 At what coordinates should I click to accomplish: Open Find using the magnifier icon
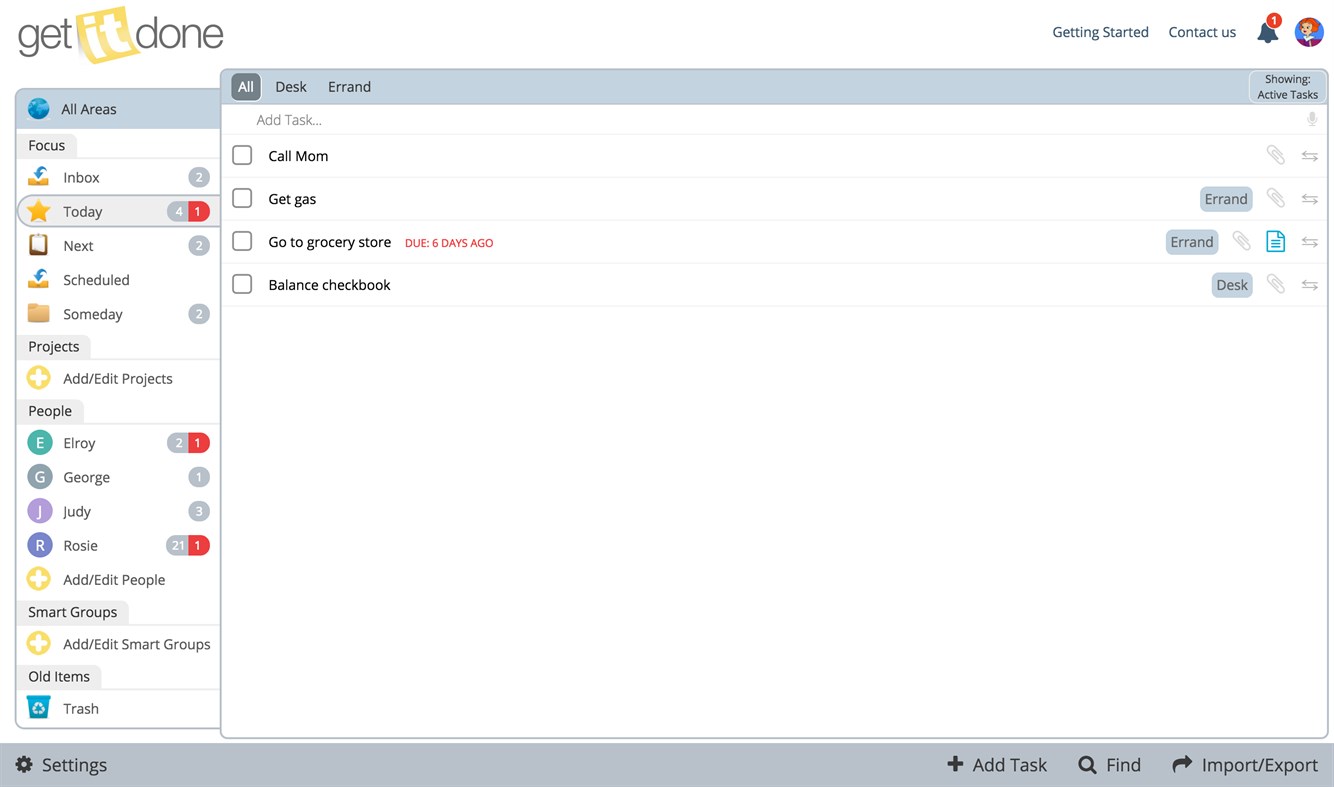pyautogui.click(x=1086, y=764)
